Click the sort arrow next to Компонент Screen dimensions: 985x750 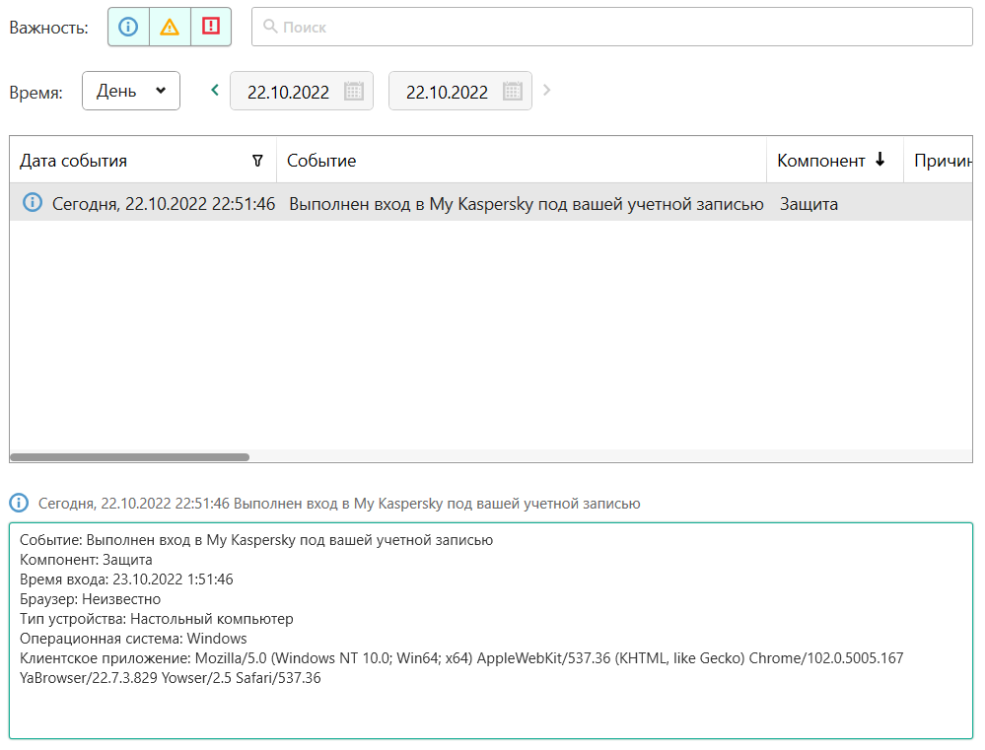[x=880, y=160]
